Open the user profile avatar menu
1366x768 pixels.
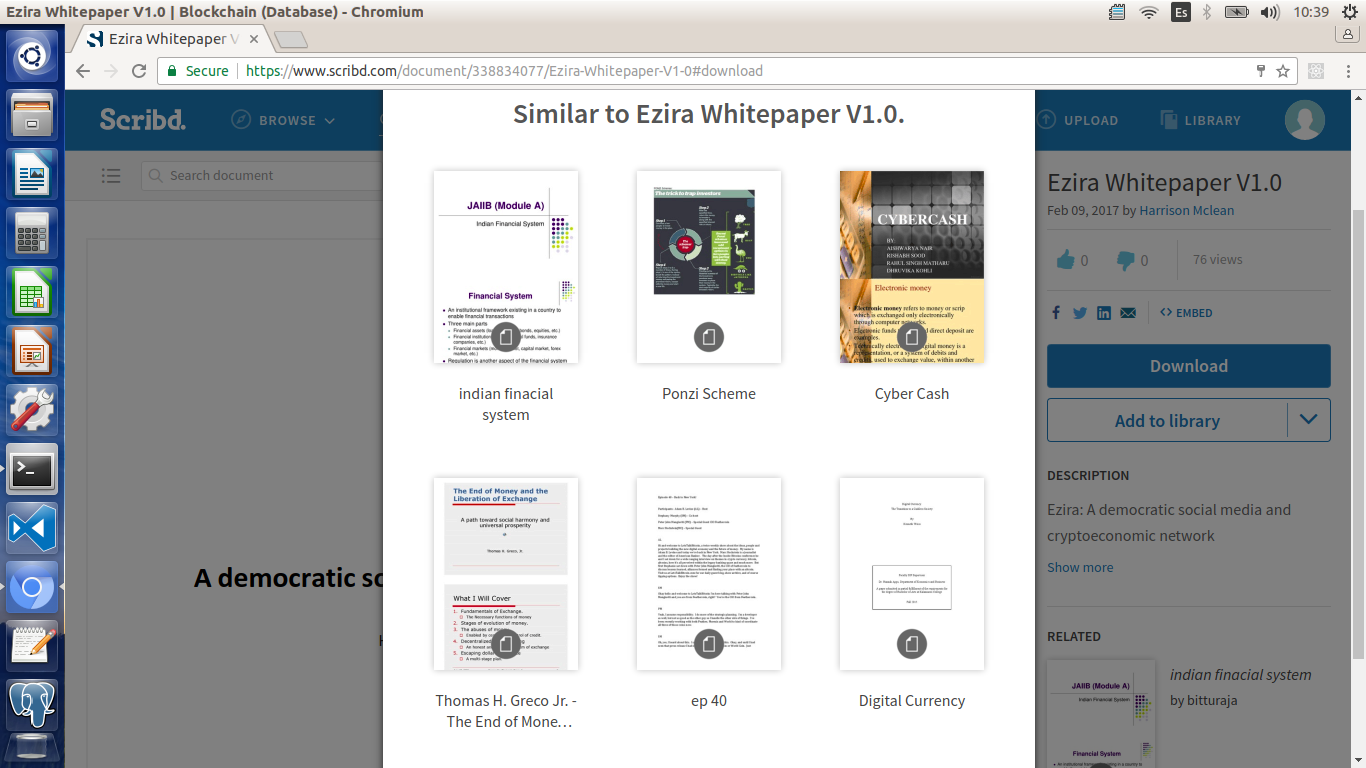[1305, 120]
